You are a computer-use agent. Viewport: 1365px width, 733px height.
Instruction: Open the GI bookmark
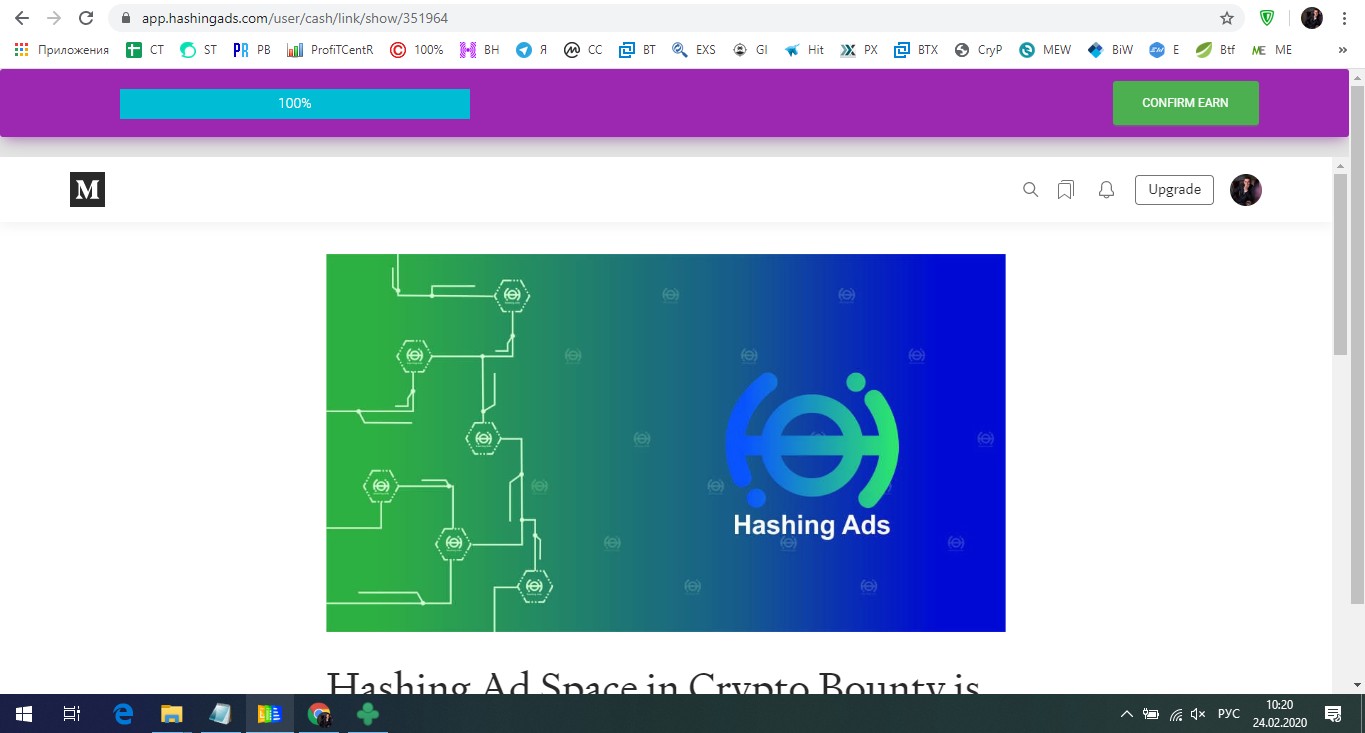pyautogui.click(x=750, y=50)
